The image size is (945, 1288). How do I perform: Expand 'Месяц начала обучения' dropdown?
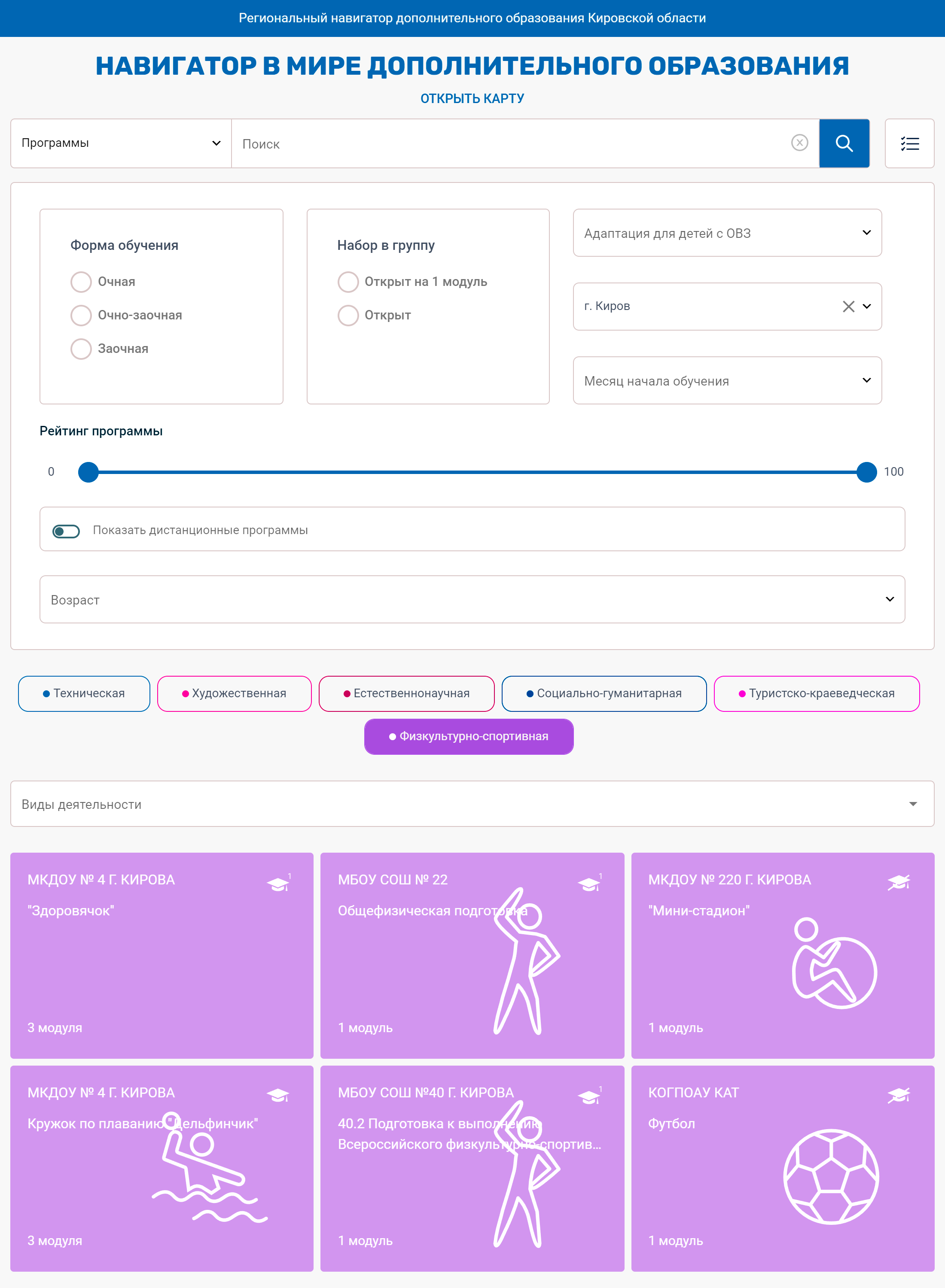(726, 380)
